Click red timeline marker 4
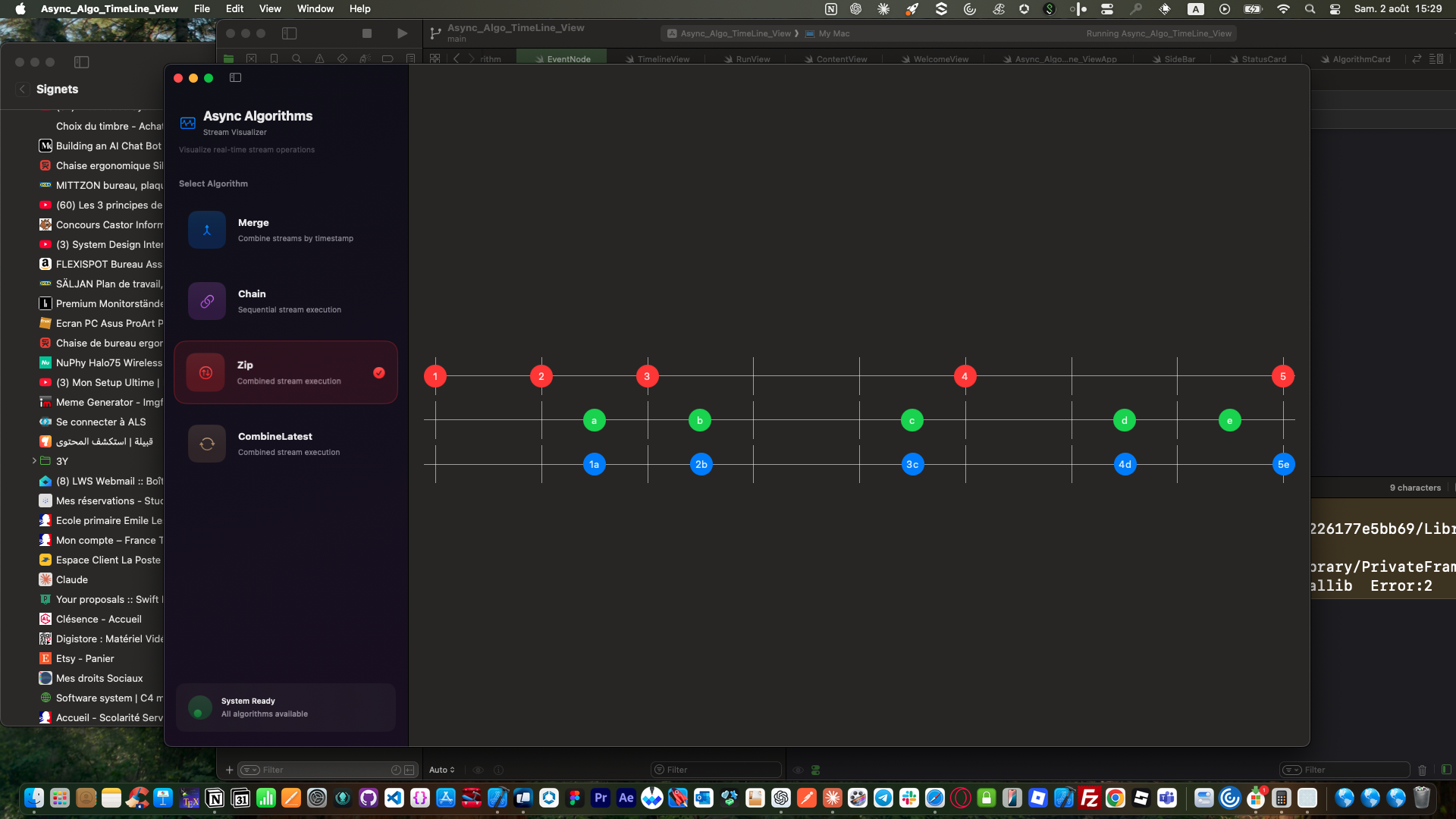The height and width of the screenshot is (819, 1456). point(965,376)
